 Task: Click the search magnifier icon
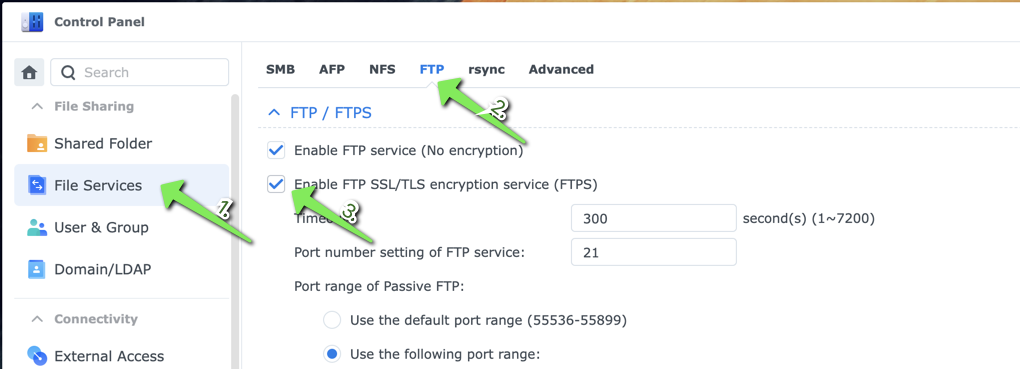point(68,72)
